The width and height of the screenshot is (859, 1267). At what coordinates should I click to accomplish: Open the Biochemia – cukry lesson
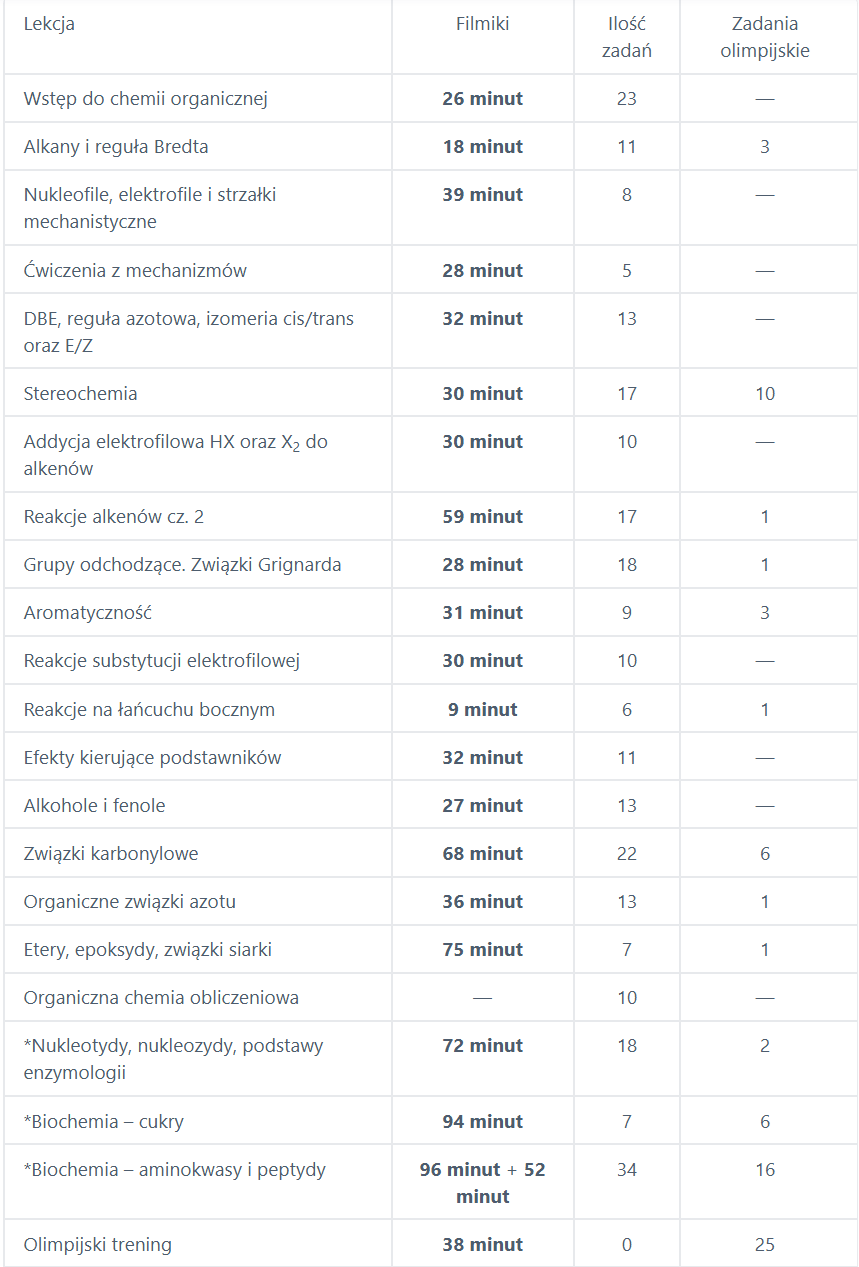click(104, 1122)
